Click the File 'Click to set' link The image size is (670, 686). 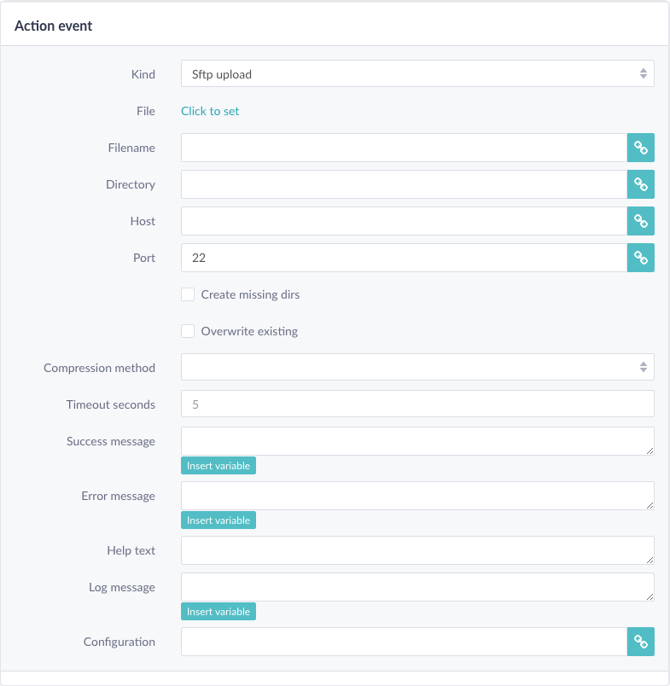tap(210, 111)
